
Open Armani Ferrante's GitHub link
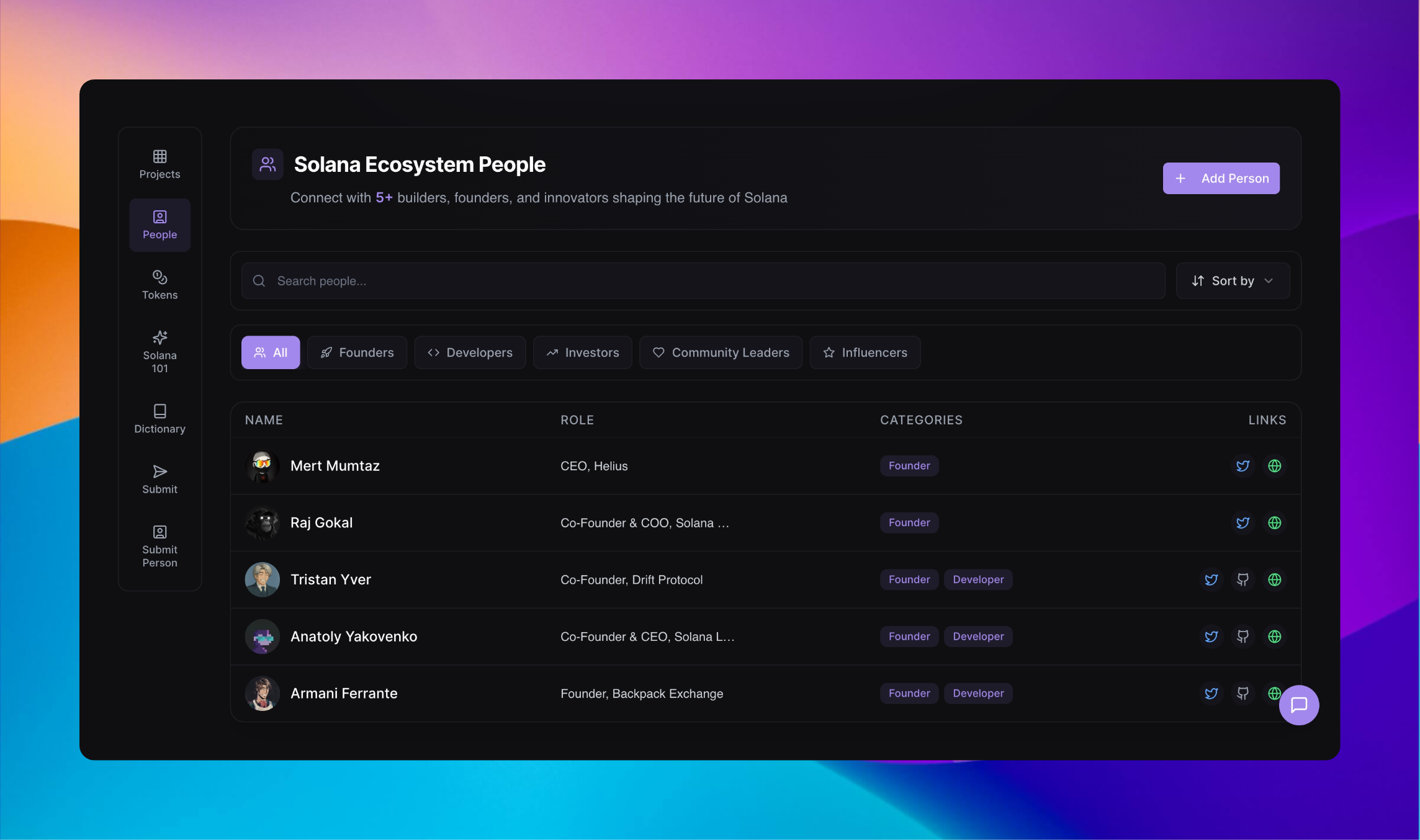pos(1242,694)
